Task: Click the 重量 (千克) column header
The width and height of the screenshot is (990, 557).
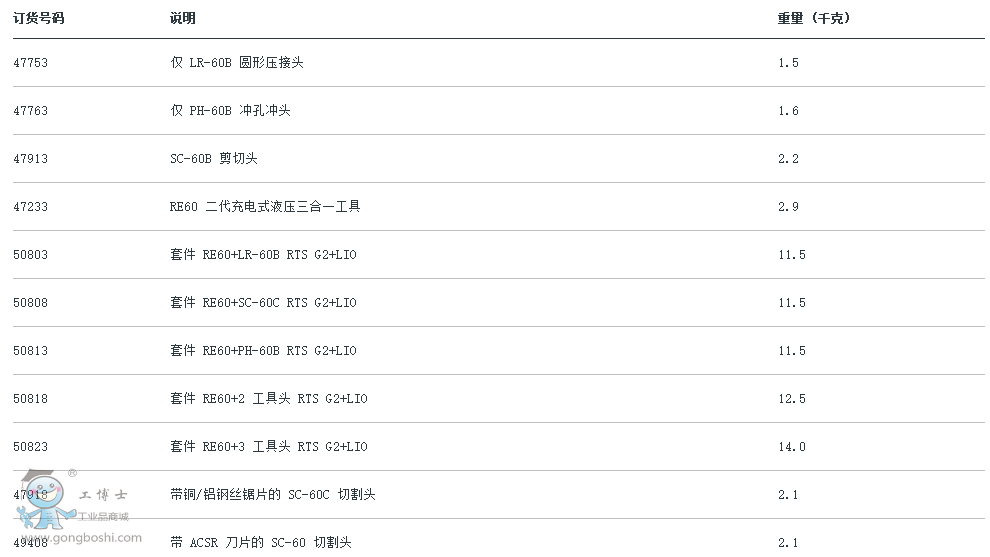Action: [814, 18]
